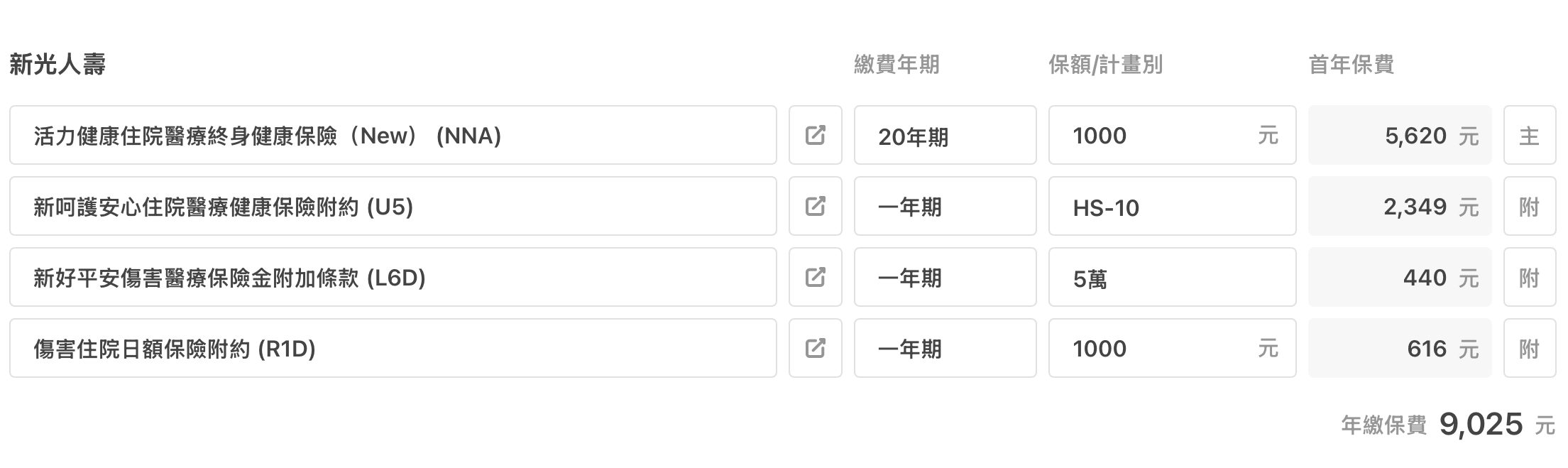
Task: Click the 附 tag on the L6D row
Action: tap(1530, 277)
